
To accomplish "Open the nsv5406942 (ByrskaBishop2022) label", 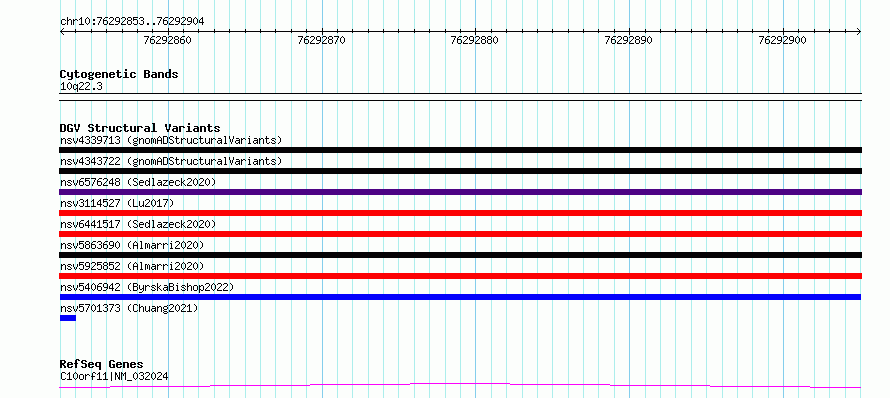I will click(146, 287).
